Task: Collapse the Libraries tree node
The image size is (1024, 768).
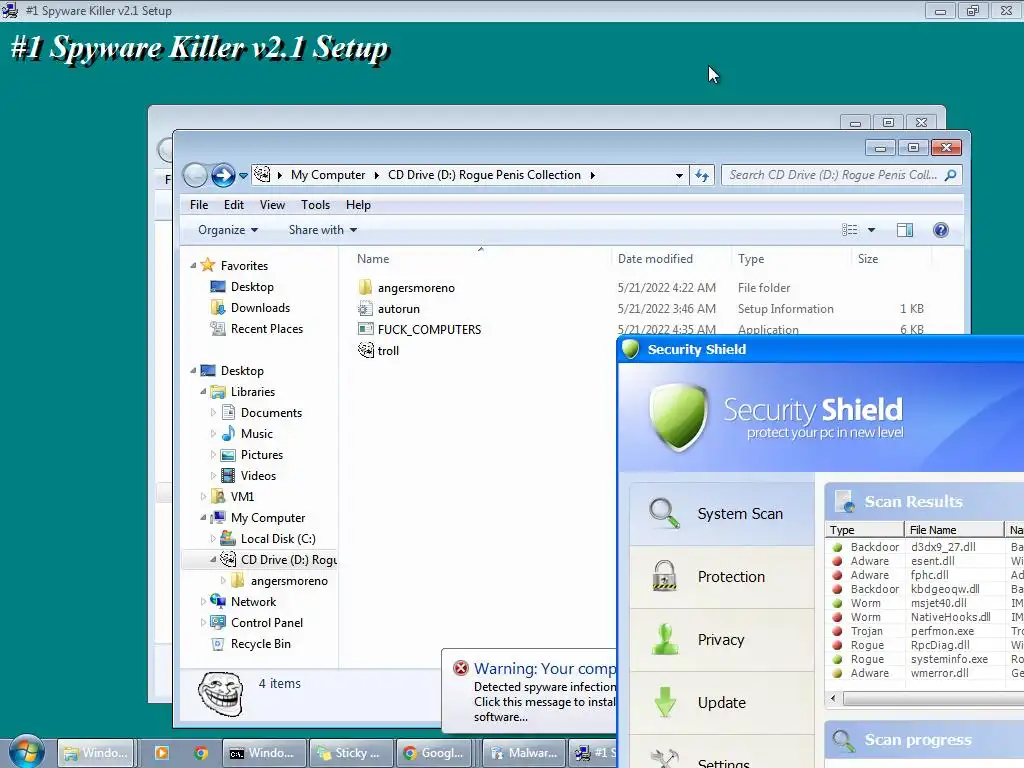Action: tap(203, 391)
